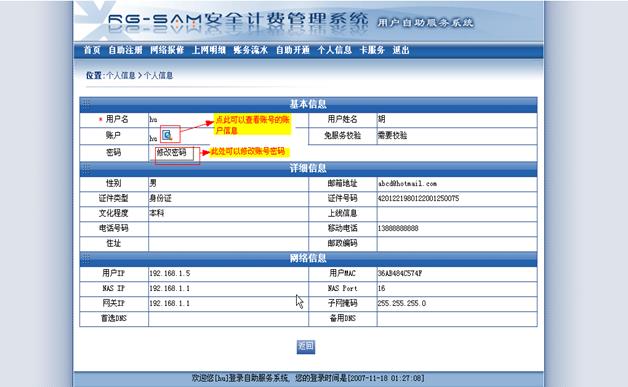
Task: Click the account lookup magnifier icon
Action: click(167, 135)
